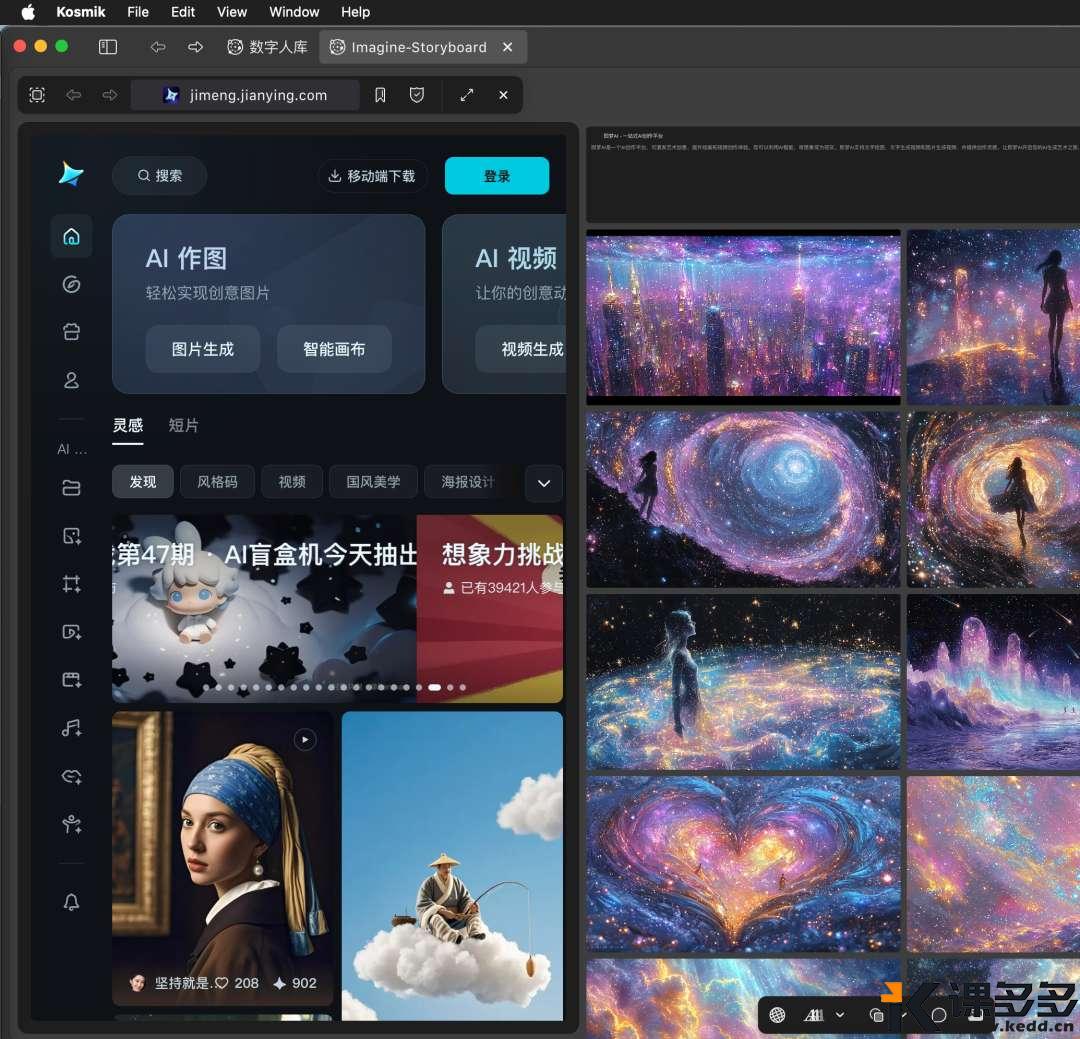Image resolution: width=1080 pixels, height=1039 pixels.
Task: Click the 登录 login button
Action: point(497,176)
